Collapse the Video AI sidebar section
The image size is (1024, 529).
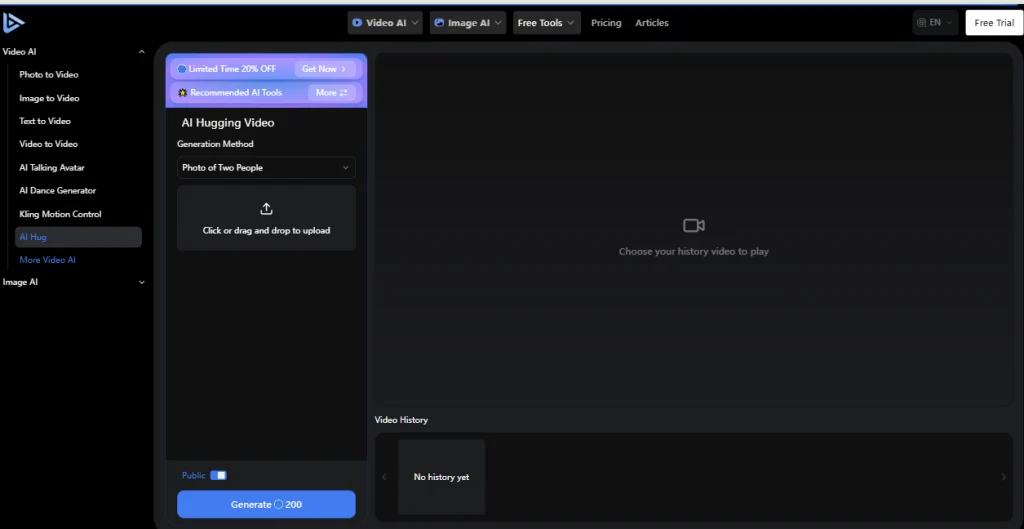click(x=141, y=51)
